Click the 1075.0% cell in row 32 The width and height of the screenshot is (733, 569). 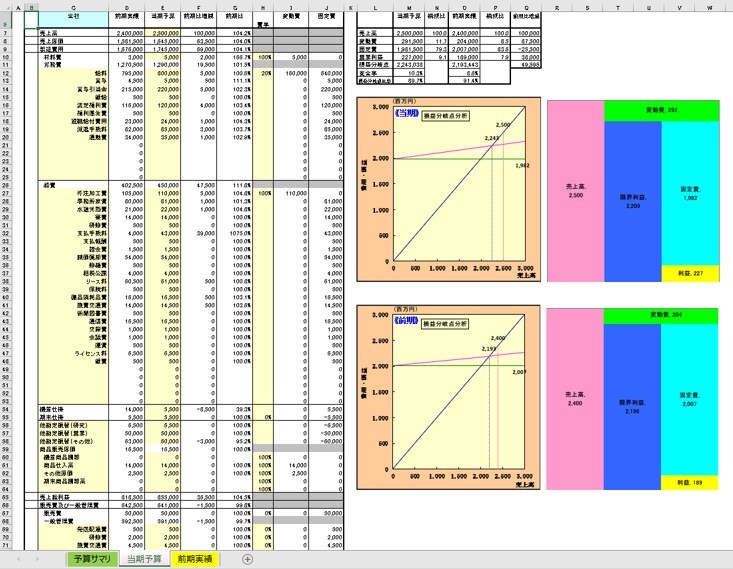point(235,233)
